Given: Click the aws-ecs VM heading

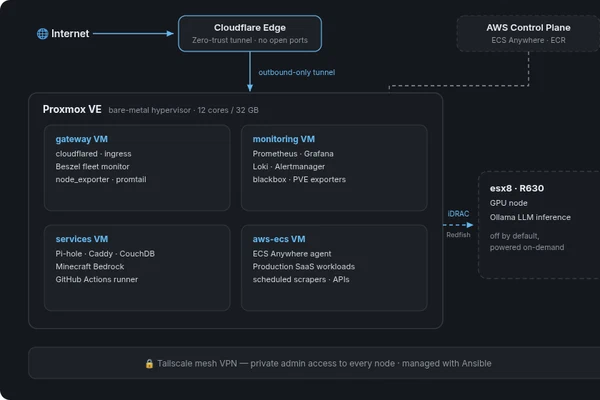Looking at the screenshot, I should 279,239.
